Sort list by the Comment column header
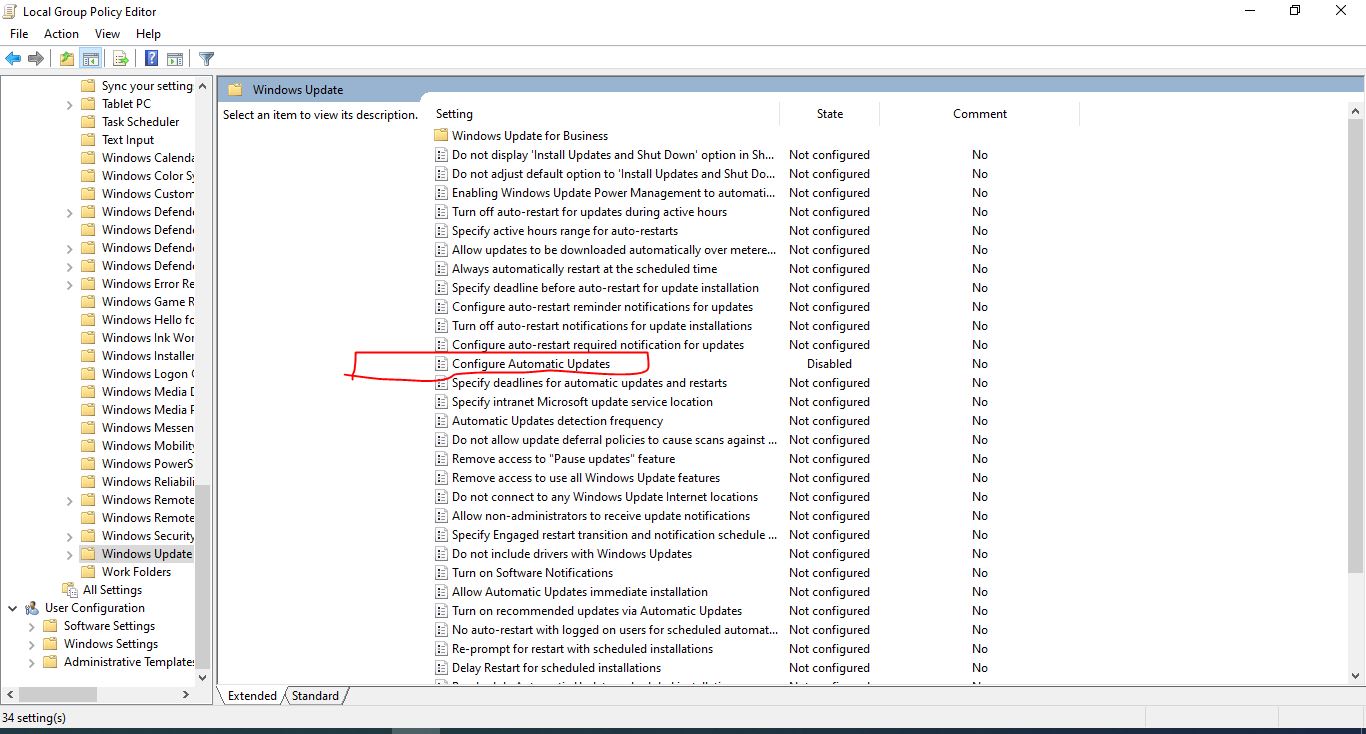 [x=979, y=114]
